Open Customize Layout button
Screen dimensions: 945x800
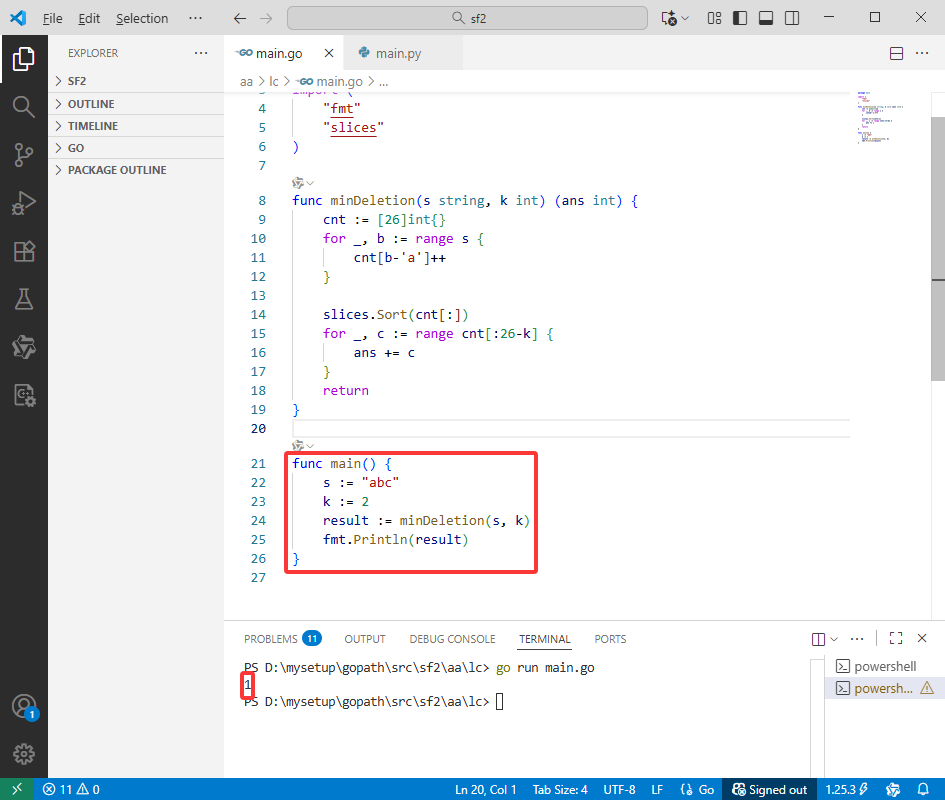[x=714, y=18]
